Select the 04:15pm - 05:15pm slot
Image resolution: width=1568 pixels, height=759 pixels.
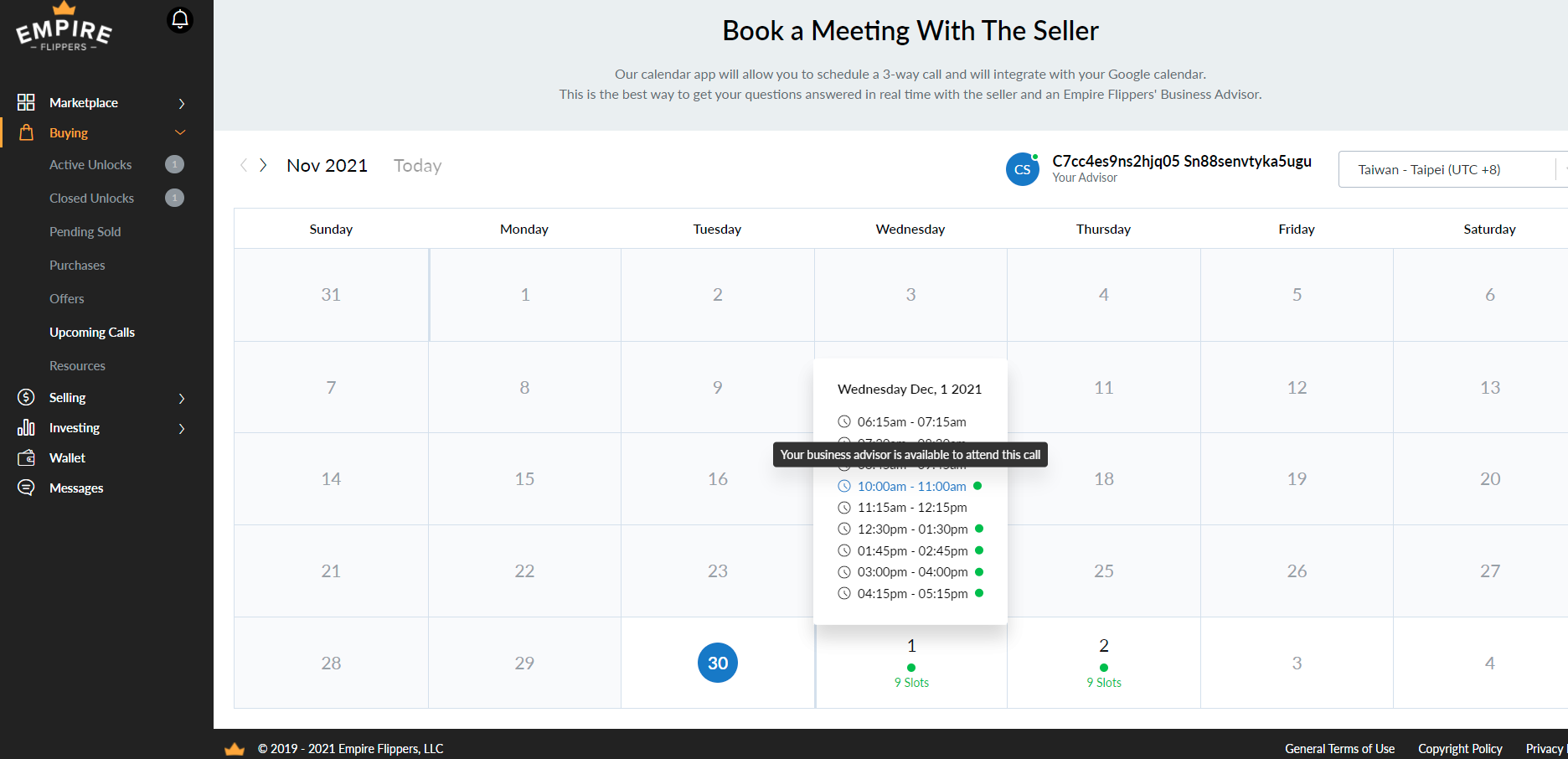pos(912,593)
